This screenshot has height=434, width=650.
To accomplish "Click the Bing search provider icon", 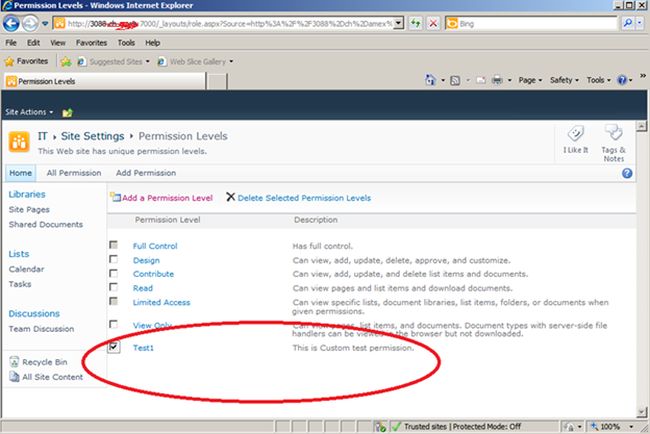I will (452, 23).
